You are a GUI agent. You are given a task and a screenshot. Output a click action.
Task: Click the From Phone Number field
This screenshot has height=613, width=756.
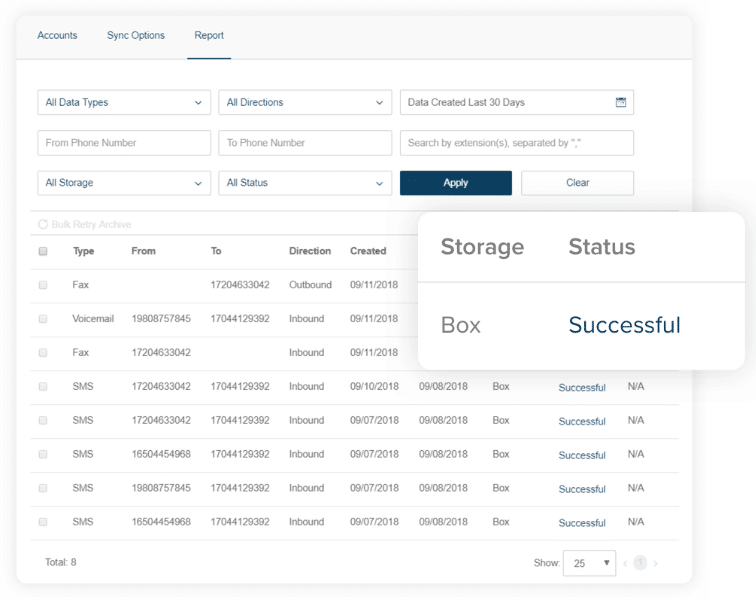coord(124,143)
